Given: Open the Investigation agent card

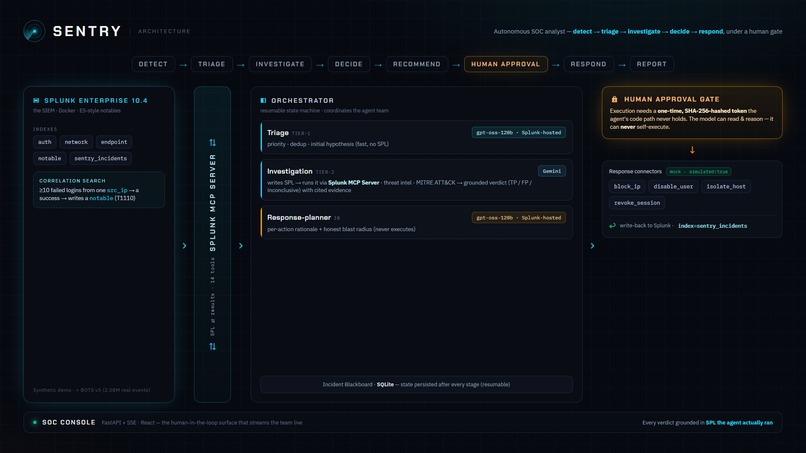Looking at the screenshot, I should coord(417,180).
